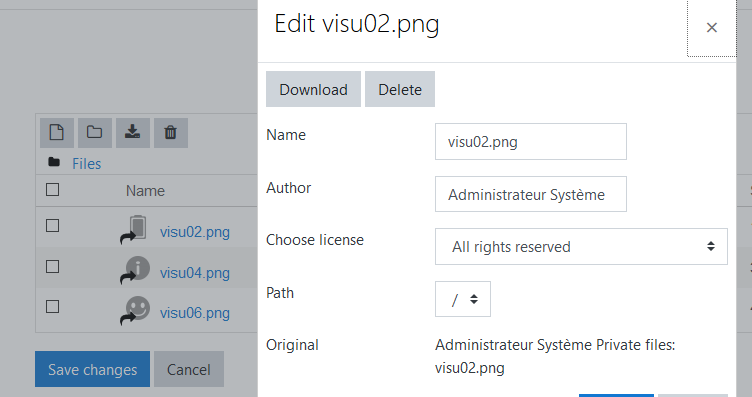Open the Choose license dropdown
752x397 pixels.
581,246
